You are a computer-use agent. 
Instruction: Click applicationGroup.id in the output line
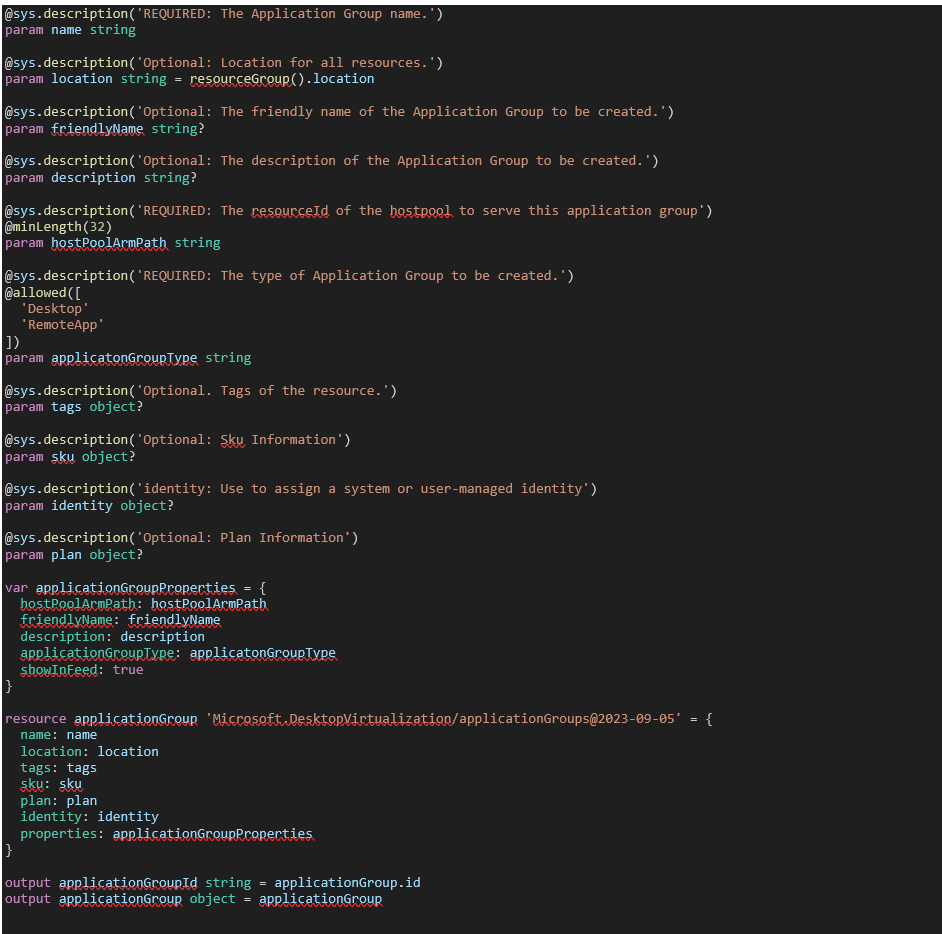tap(347, 882)
